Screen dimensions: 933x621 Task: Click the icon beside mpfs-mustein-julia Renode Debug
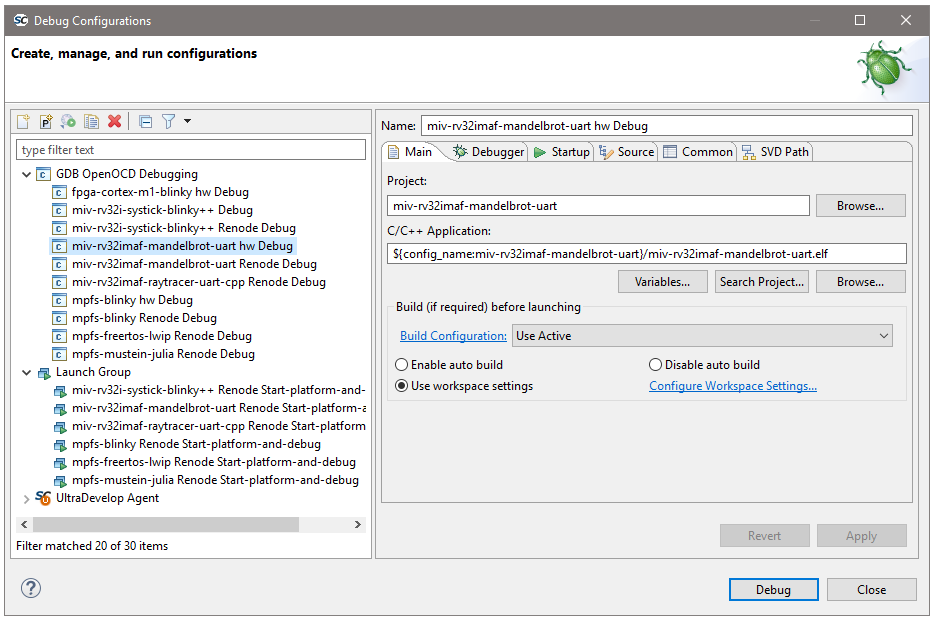click(x=59, y=355)
